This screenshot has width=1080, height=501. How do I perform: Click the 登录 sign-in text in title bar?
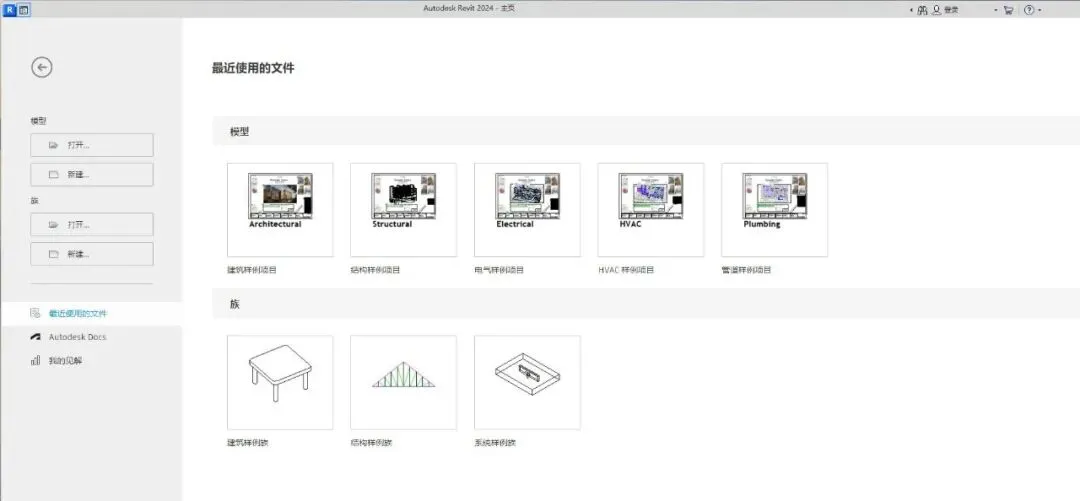[x=951, y=10]
